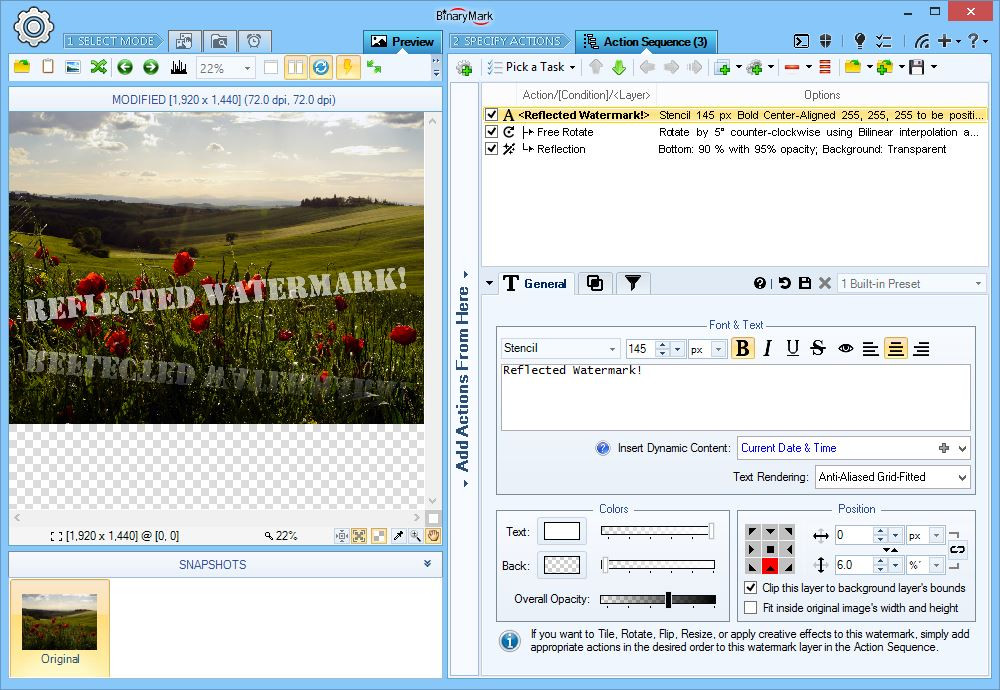
Task: Align text to the right
Action: point(921,349)
